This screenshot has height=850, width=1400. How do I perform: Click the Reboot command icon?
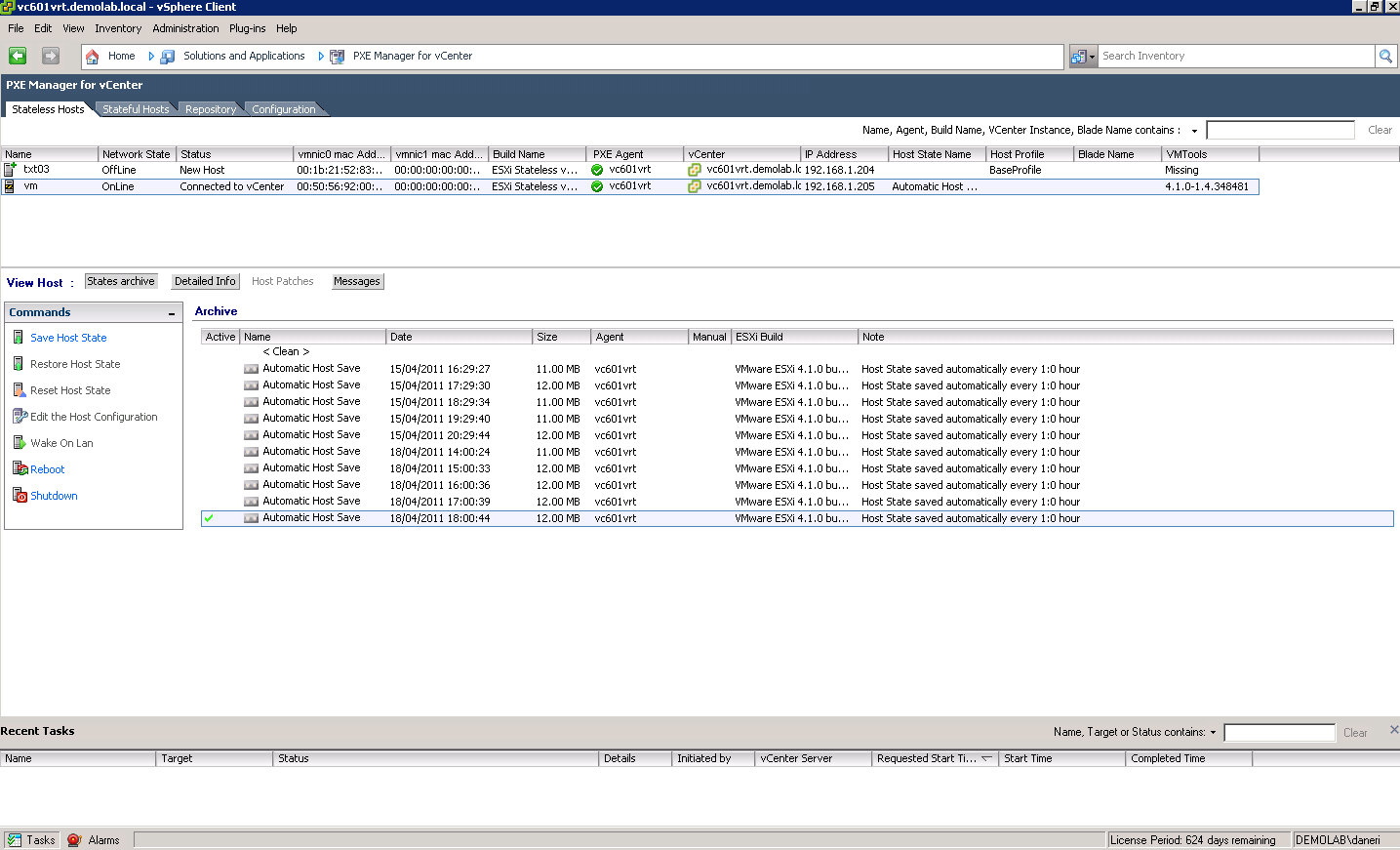coord(20,469)
